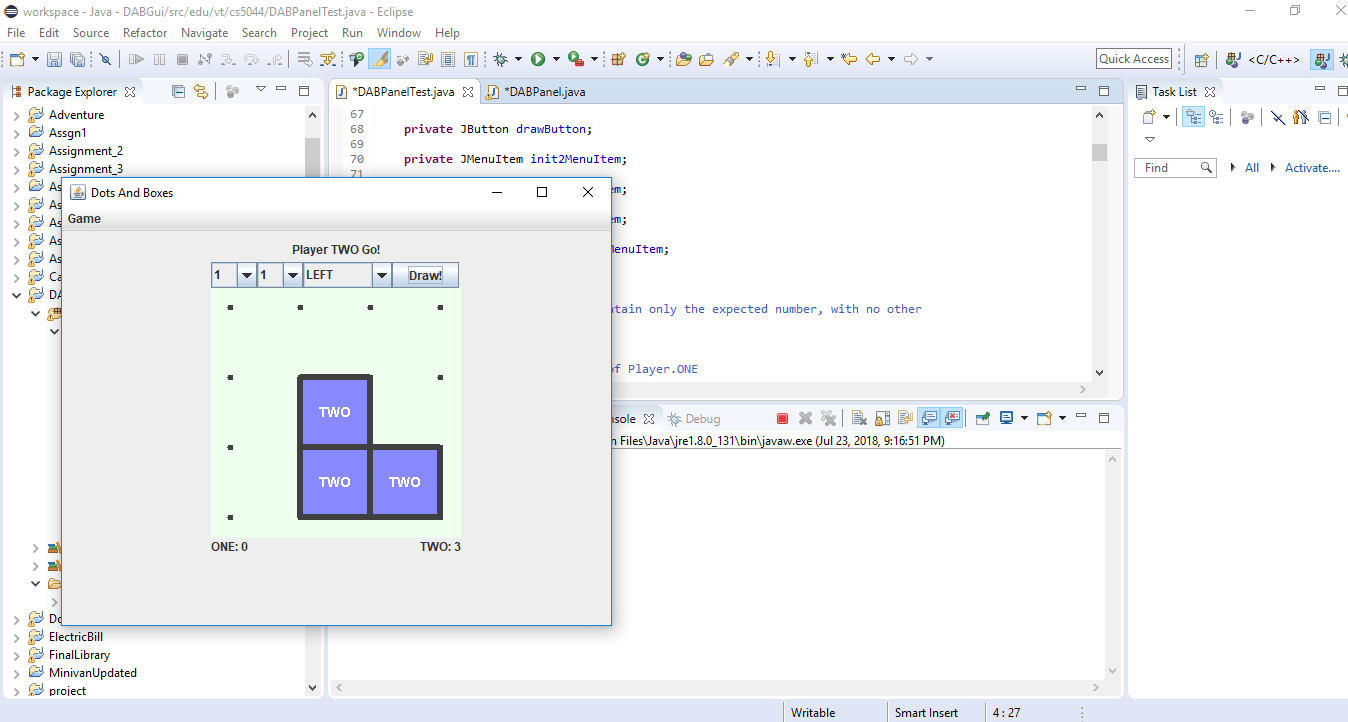Image resolution: width=1348 pixels, height=722 pixels.
Task: Switch to the DABPanel.java editor tab
Action: (544, 91)
